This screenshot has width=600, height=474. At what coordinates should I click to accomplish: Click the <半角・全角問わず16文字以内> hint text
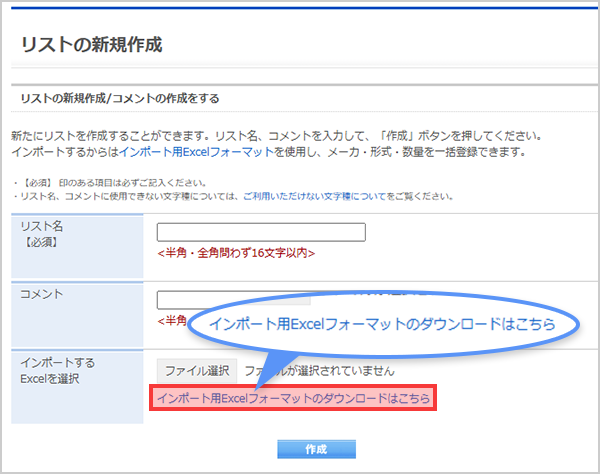236,253
